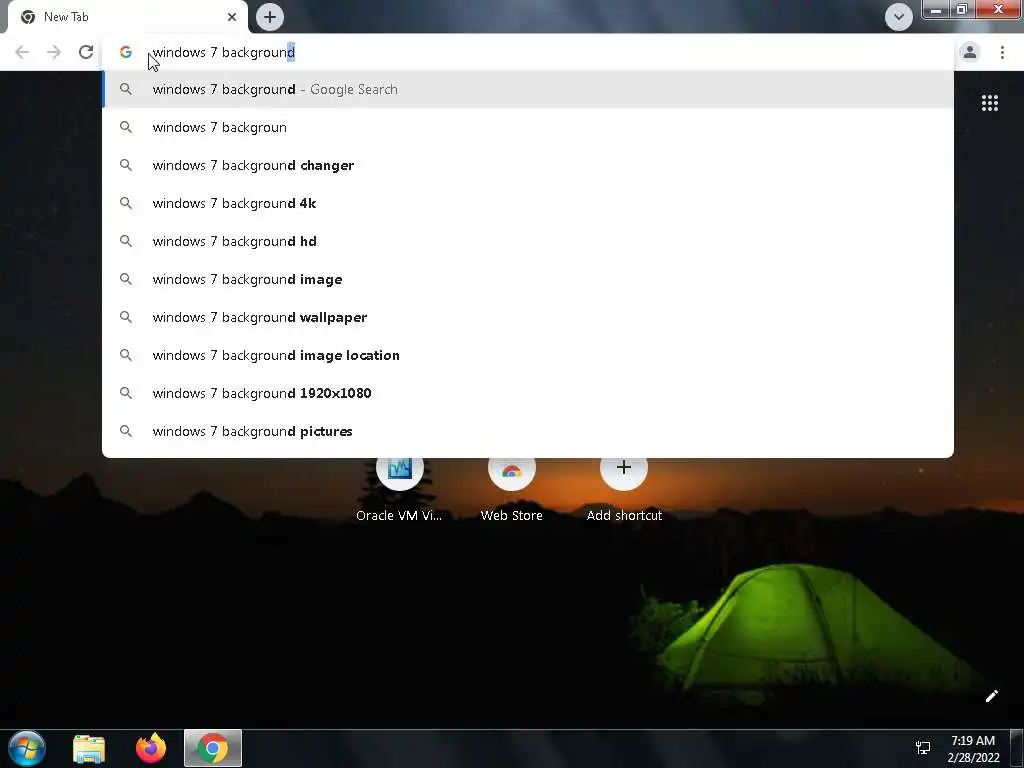Click the Show desktop strip on the taskbar
The height and width of the screenshot is (768, 1024).
[1017, 748]
